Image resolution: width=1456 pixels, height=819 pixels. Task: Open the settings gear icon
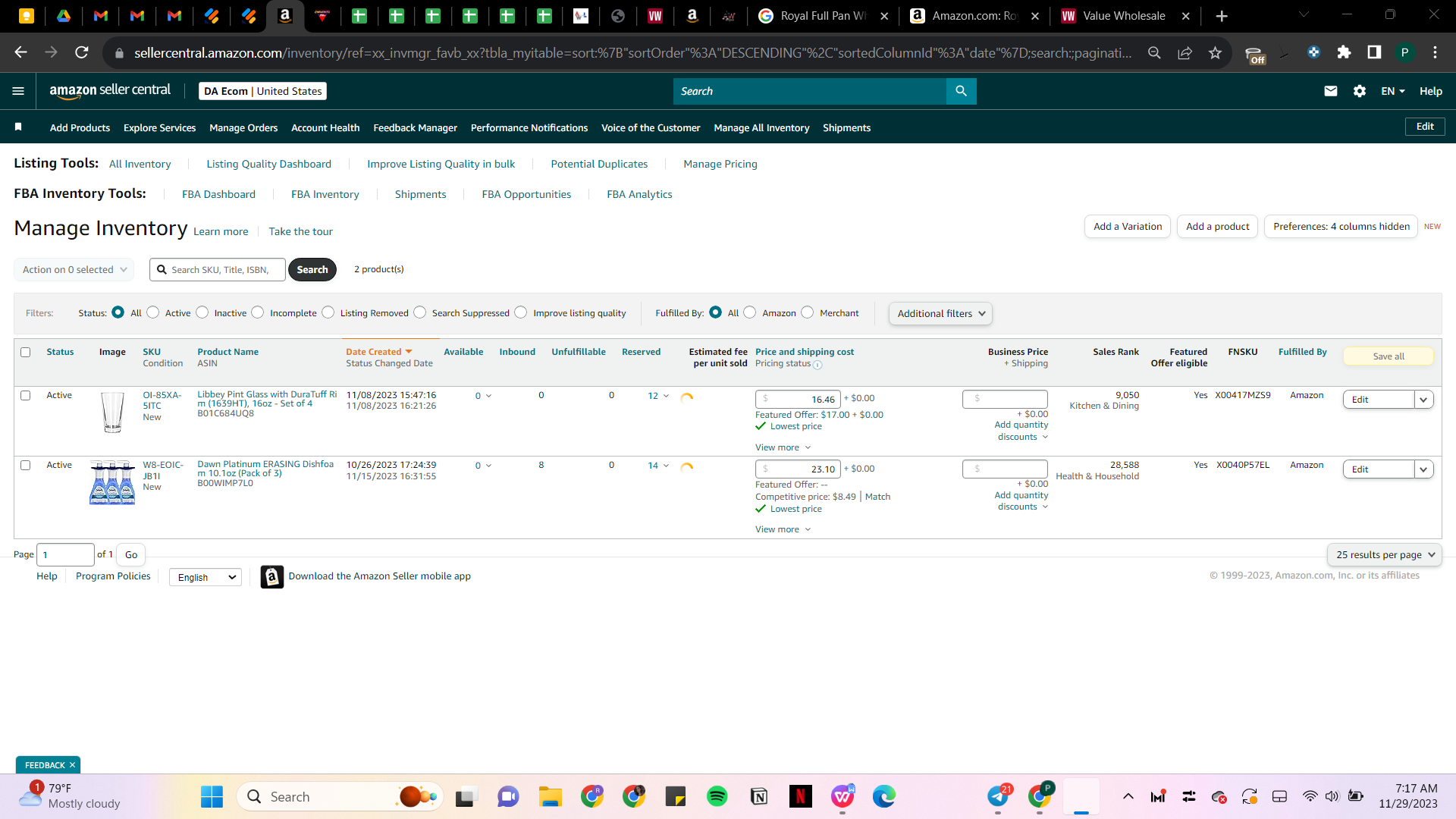1360,91
